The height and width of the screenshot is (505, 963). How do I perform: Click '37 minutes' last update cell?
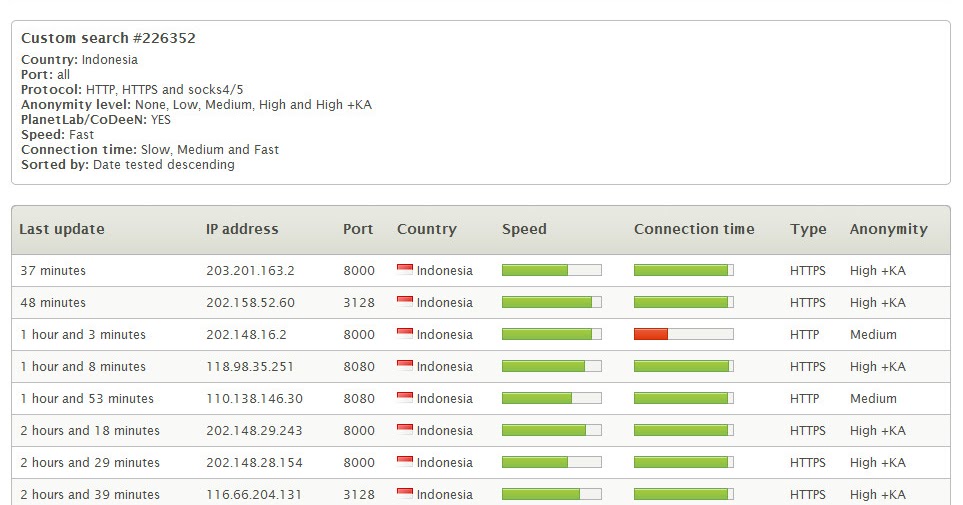[x=53, y=270]
